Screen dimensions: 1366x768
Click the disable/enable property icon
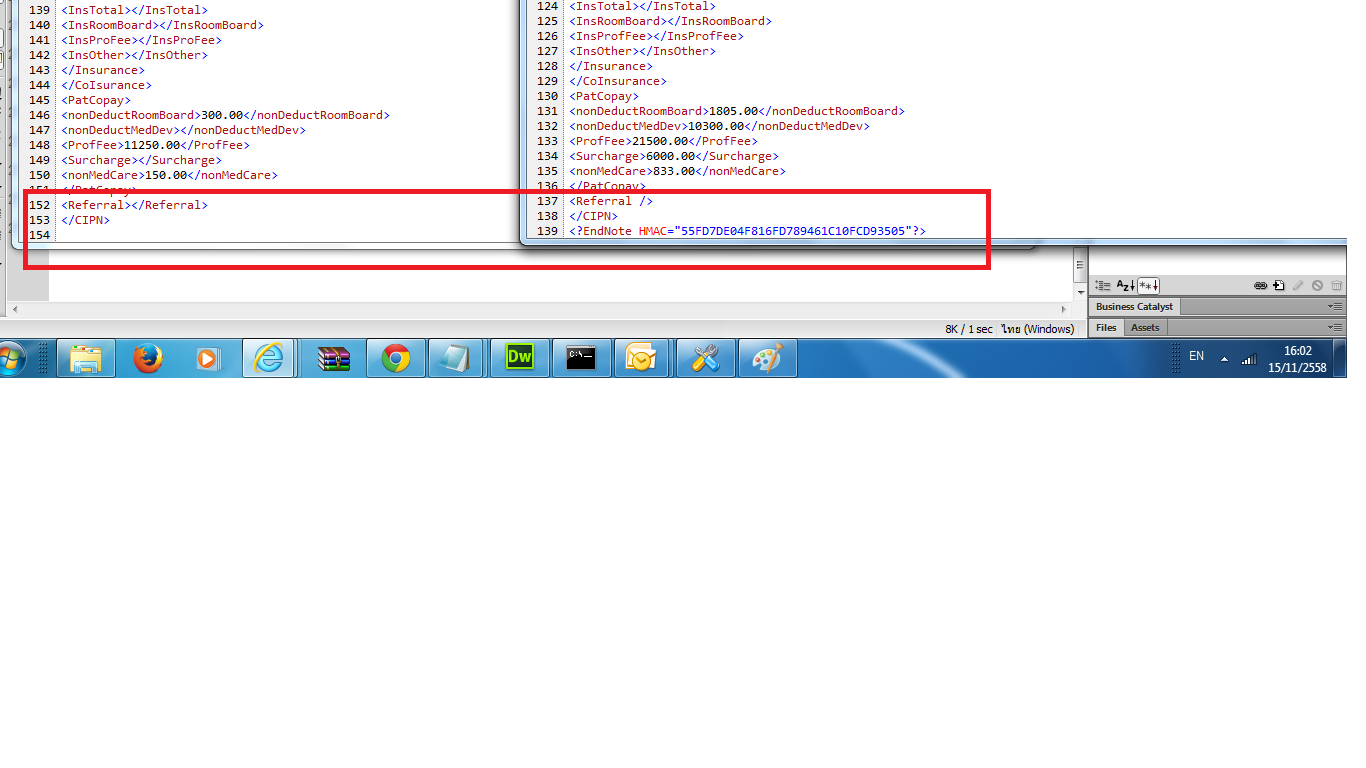[1317, 285]
